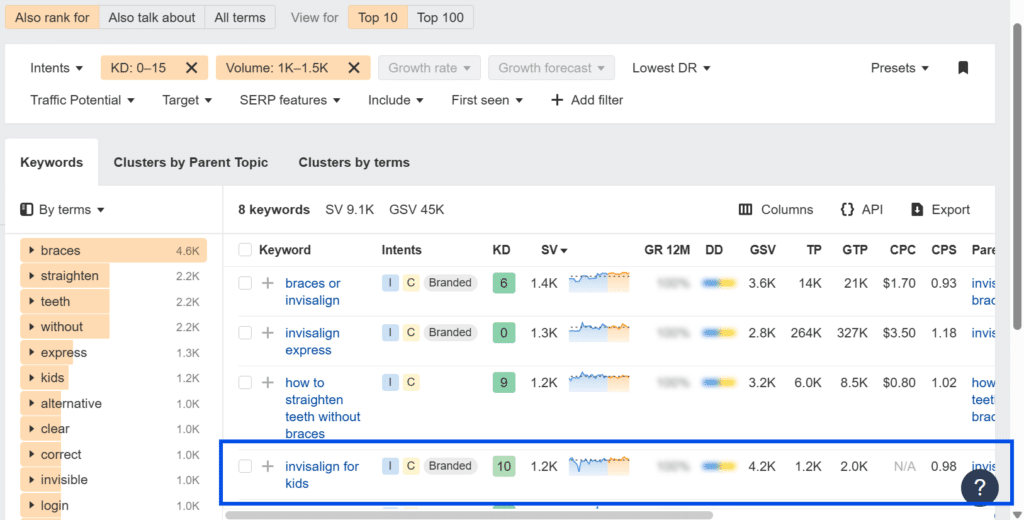The height and width of the screenshot is (520, 1024).
Task: Select the Also talk about tab
Action: [x=152, y=18]
